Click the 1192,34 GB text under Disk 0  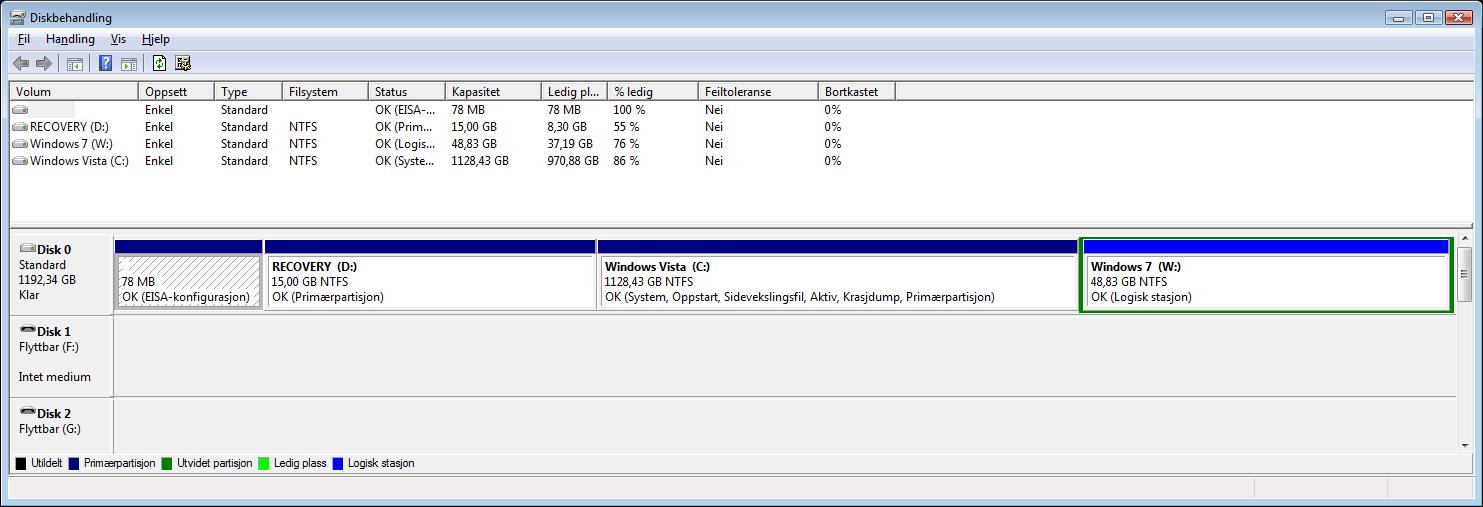(47, 280)
